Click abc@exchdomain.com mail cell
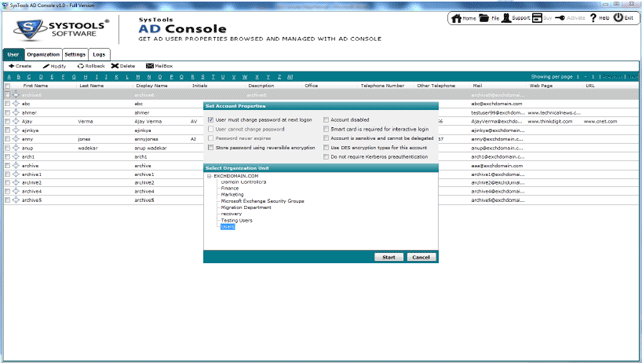 tap(497, 104)
